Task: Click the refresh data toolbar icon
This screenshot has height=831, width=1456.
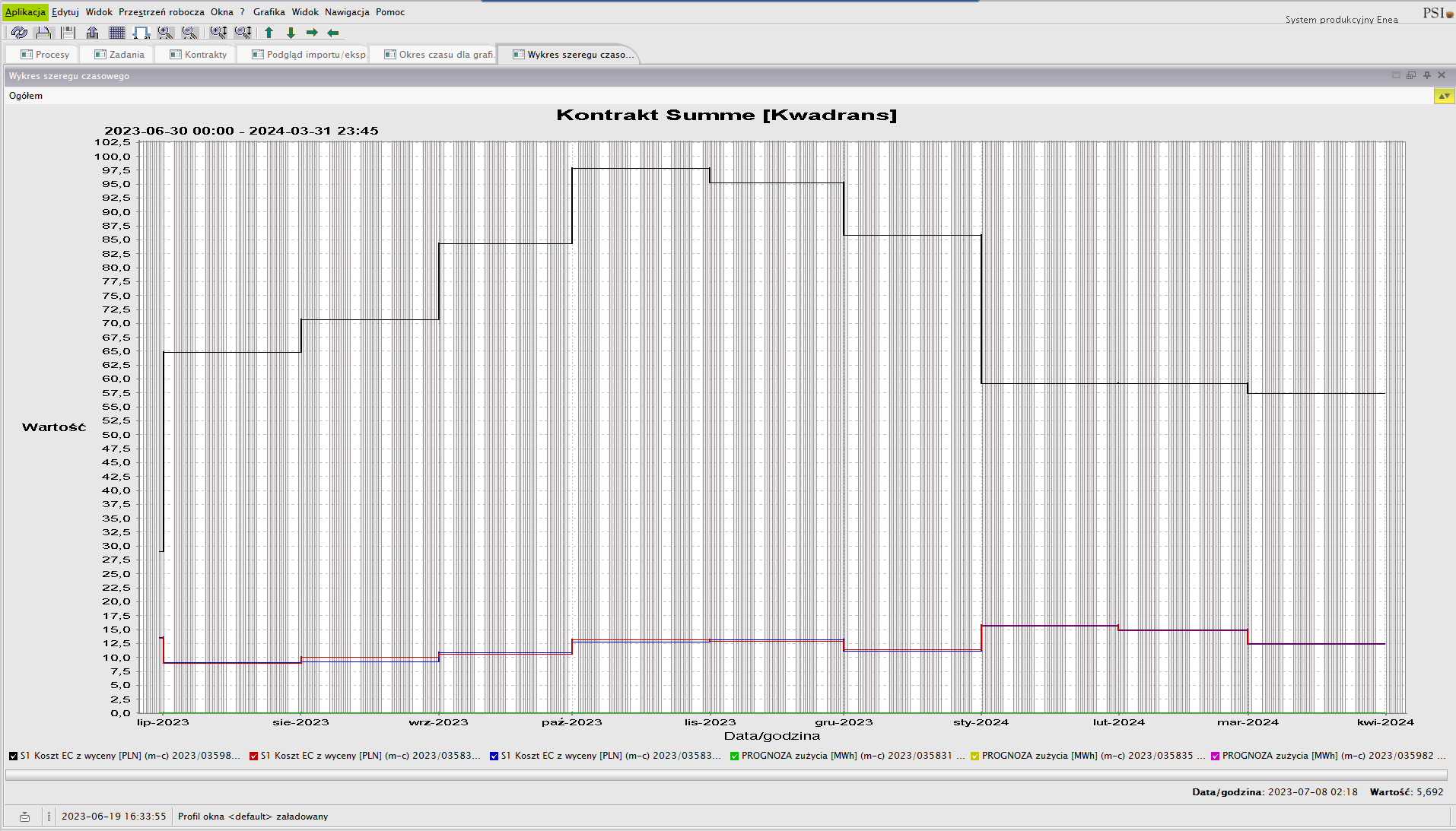Action: [x=20, y=33]
